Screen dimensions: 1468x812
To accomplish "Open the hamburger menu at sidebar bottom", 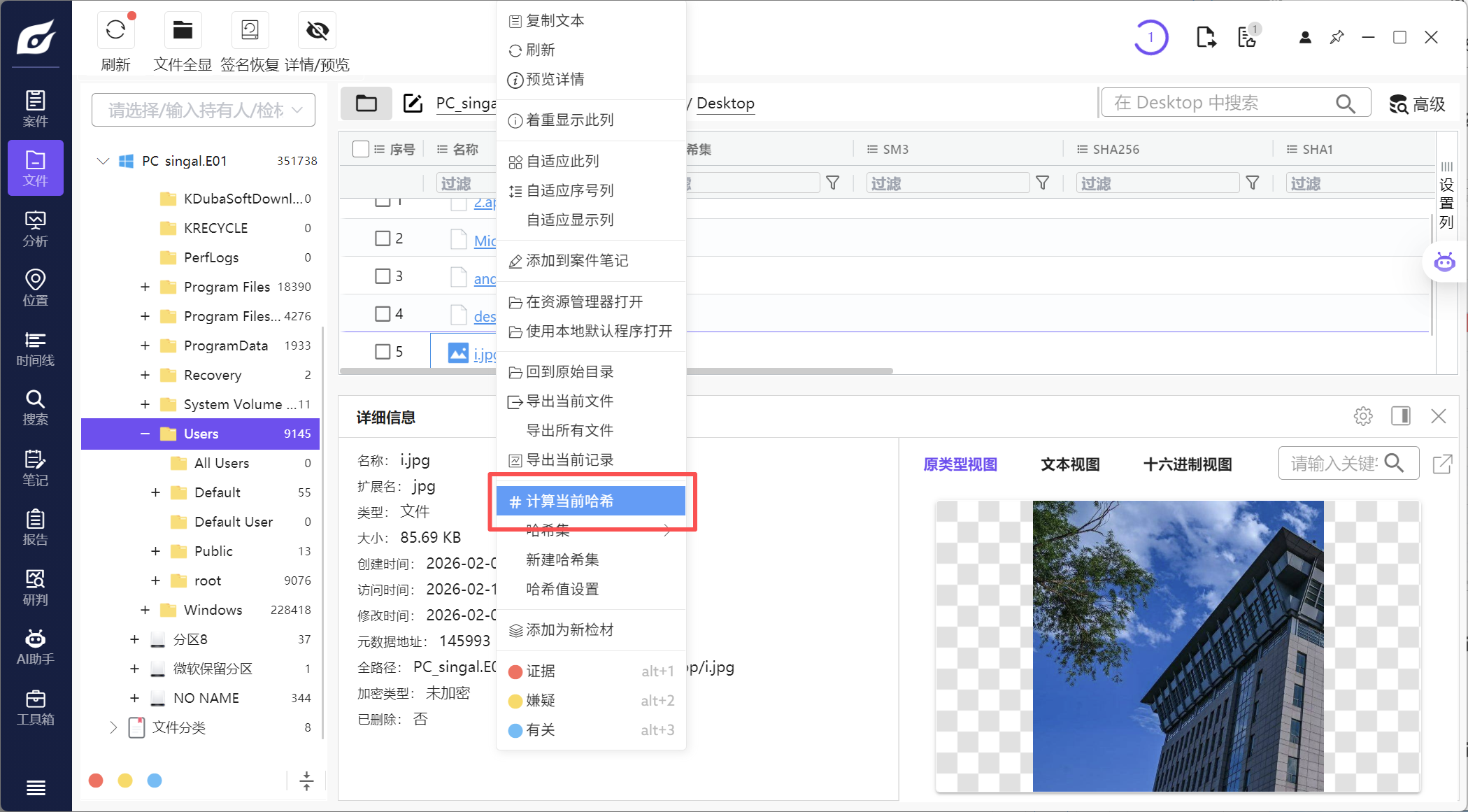I will point(36,788).
